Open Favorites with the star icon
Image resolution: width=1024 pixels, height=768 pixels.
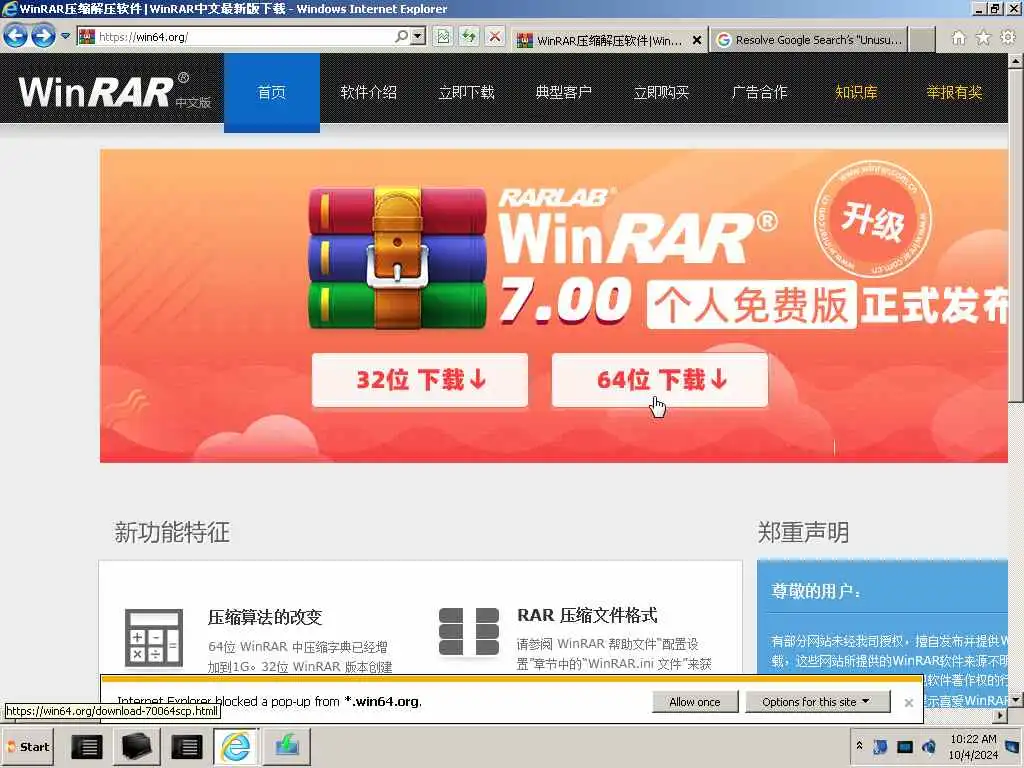click(983, 38)
